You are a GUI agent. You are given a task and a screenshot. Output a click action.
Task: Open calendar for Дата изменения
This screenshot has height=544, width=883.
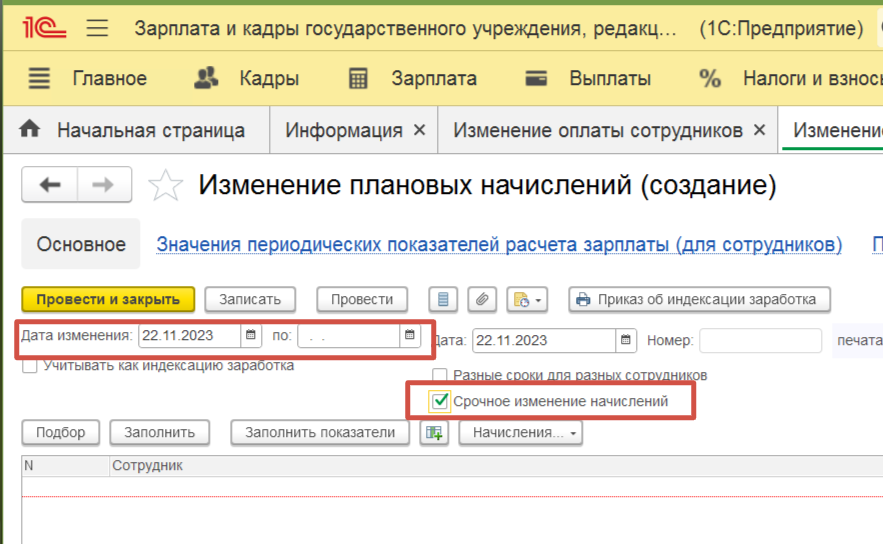pyautogui.click(x=251, y=335)
